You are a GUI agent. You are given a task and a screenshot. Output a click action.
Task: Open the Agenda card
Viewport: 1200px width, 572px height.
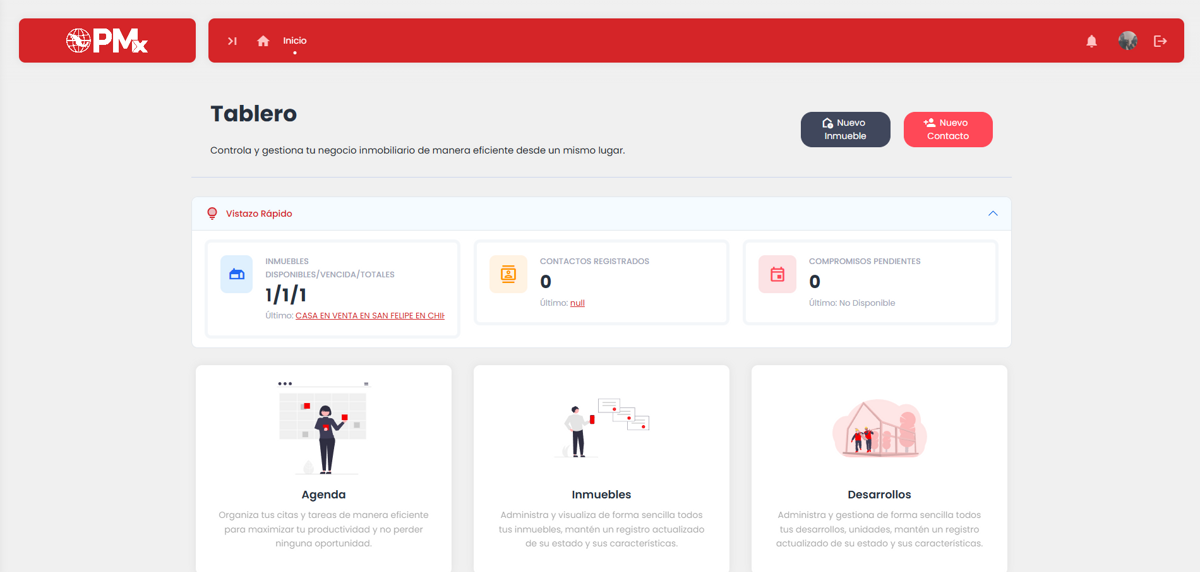(x=323, y=494)
